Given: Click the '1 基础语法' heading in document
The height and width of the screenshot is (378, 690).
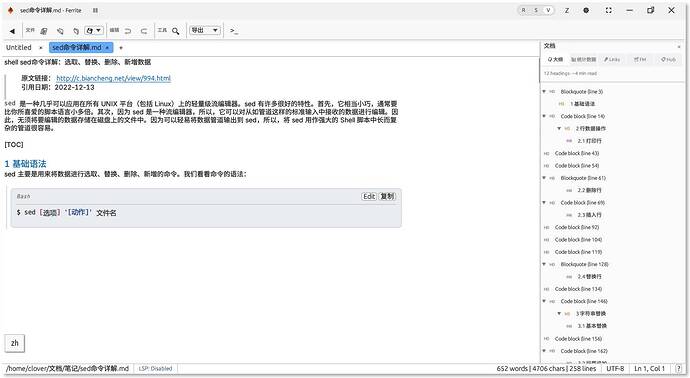Looking at the screenshot, I should pos(25,164).
